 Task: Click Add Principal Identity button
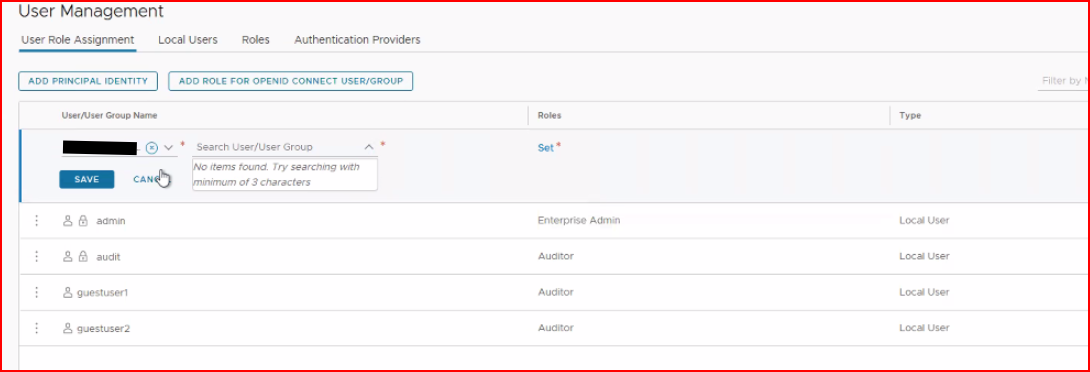[x=88, y=81]
